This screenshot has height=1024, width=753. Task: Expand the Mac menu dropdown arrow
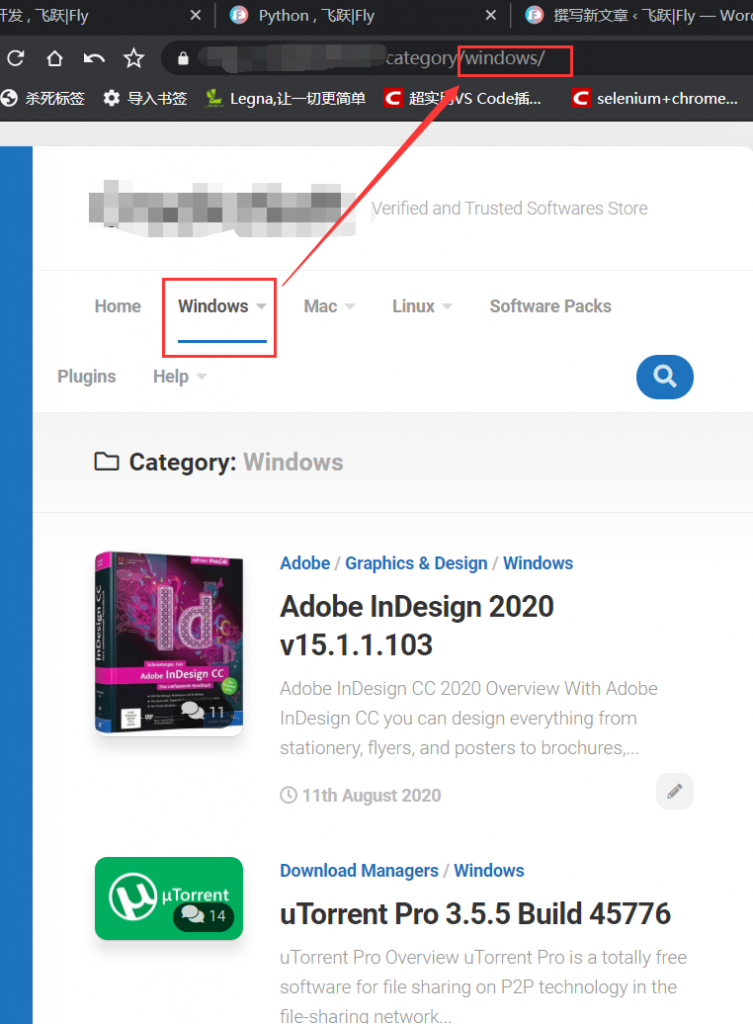pyautogui.click(x=349, y=306)
